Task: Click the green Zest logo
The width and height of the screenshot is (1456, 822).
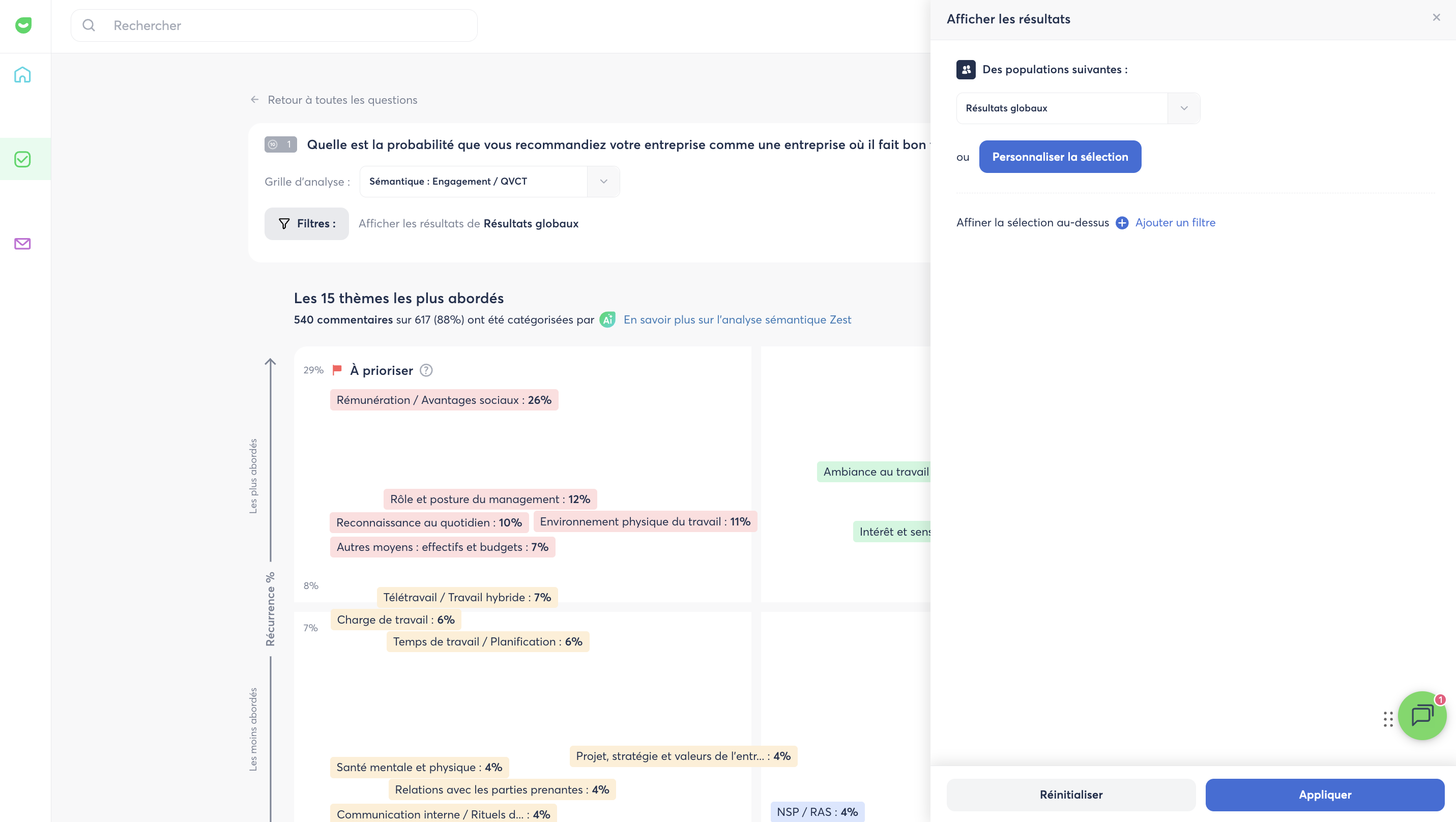Action: tap(23, 25)
